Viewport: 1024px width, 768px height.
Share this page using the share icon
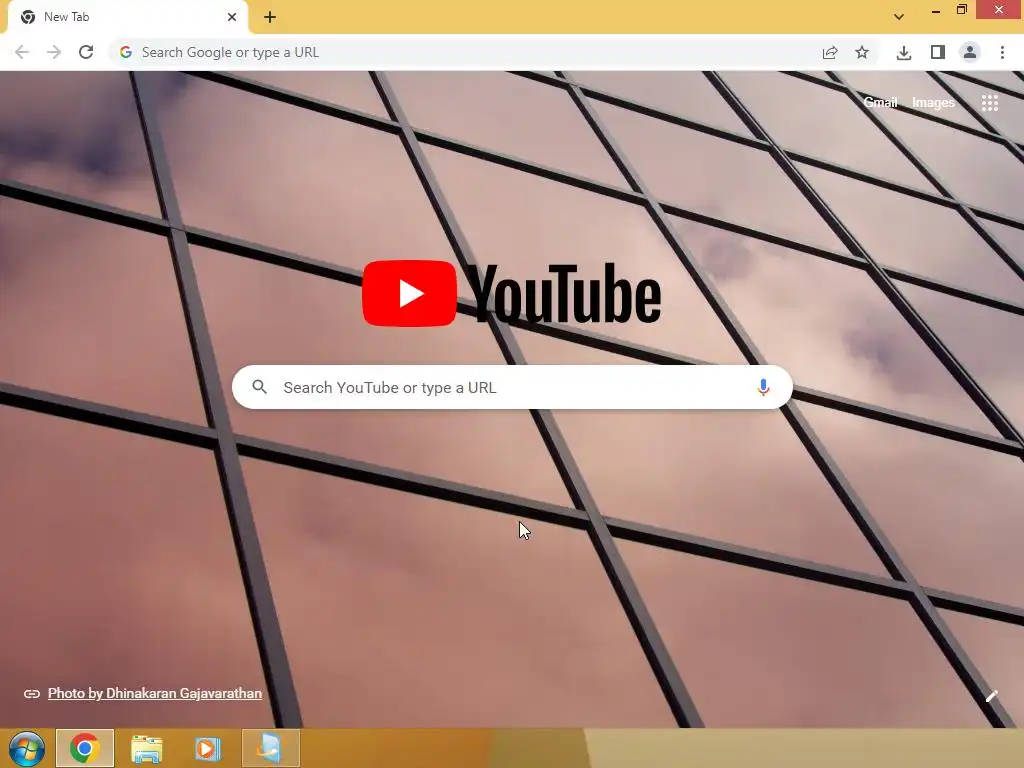pos(830,52)
